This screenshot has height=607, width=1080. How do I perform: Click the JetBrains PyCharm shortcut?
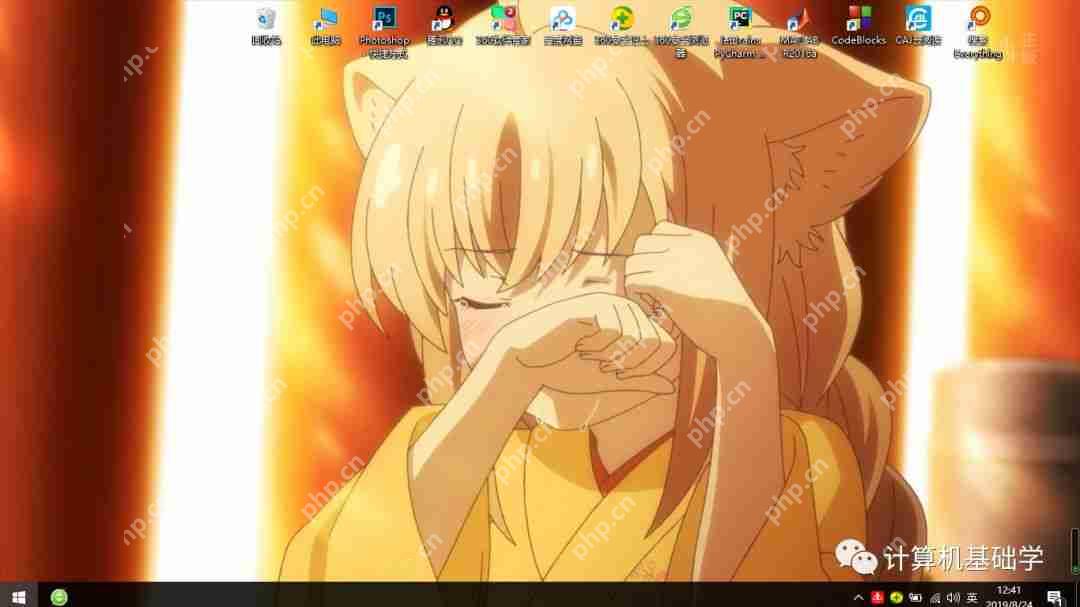[x=740, y=20]
